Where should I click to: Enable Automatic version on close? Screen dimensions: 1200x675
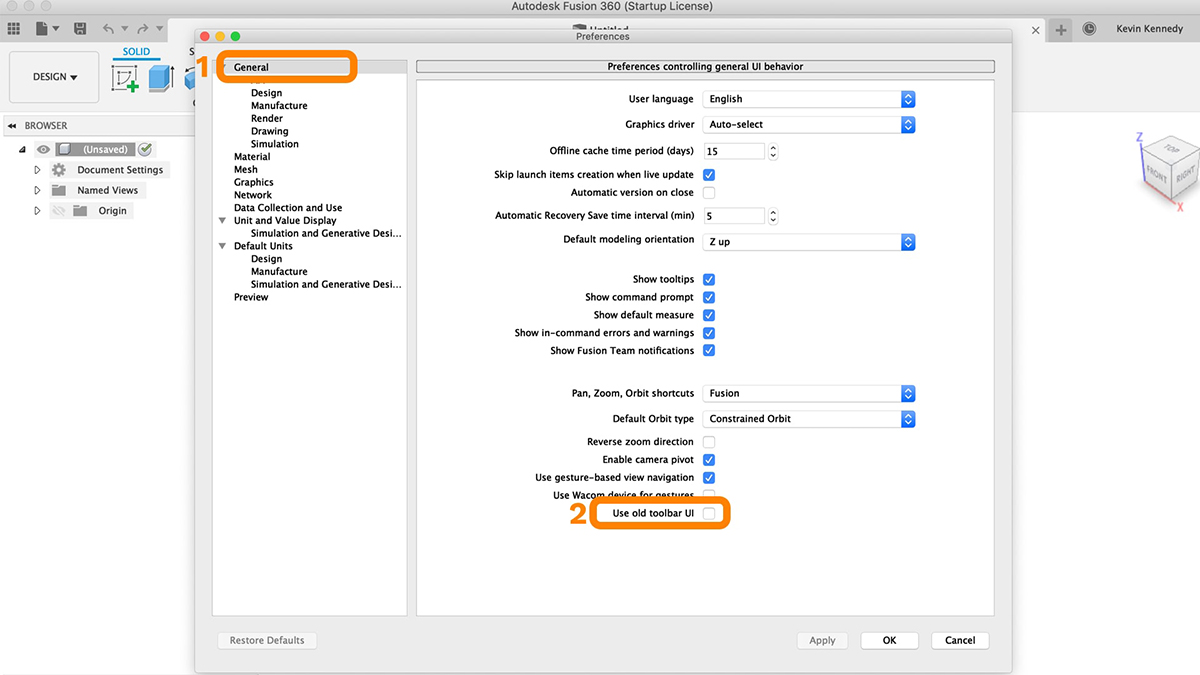(x=709, y=192)
